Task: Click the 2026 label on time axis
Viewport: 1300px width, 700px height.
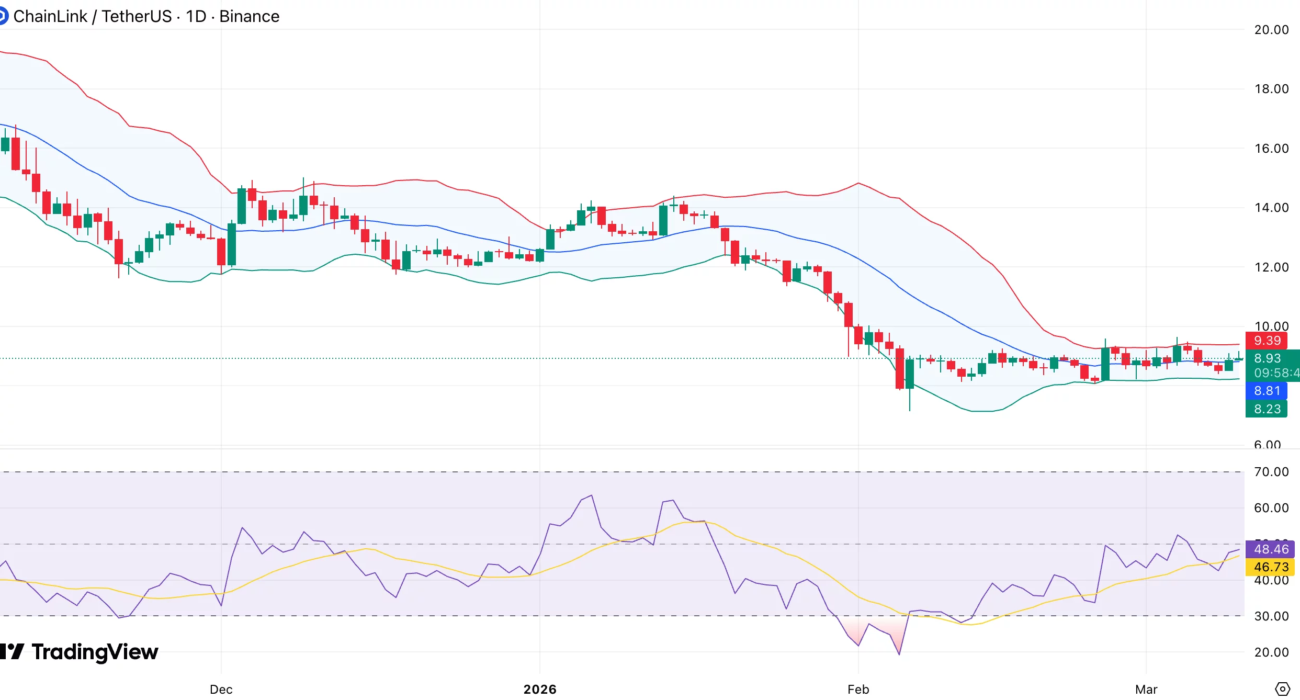Action: [539, 689]
